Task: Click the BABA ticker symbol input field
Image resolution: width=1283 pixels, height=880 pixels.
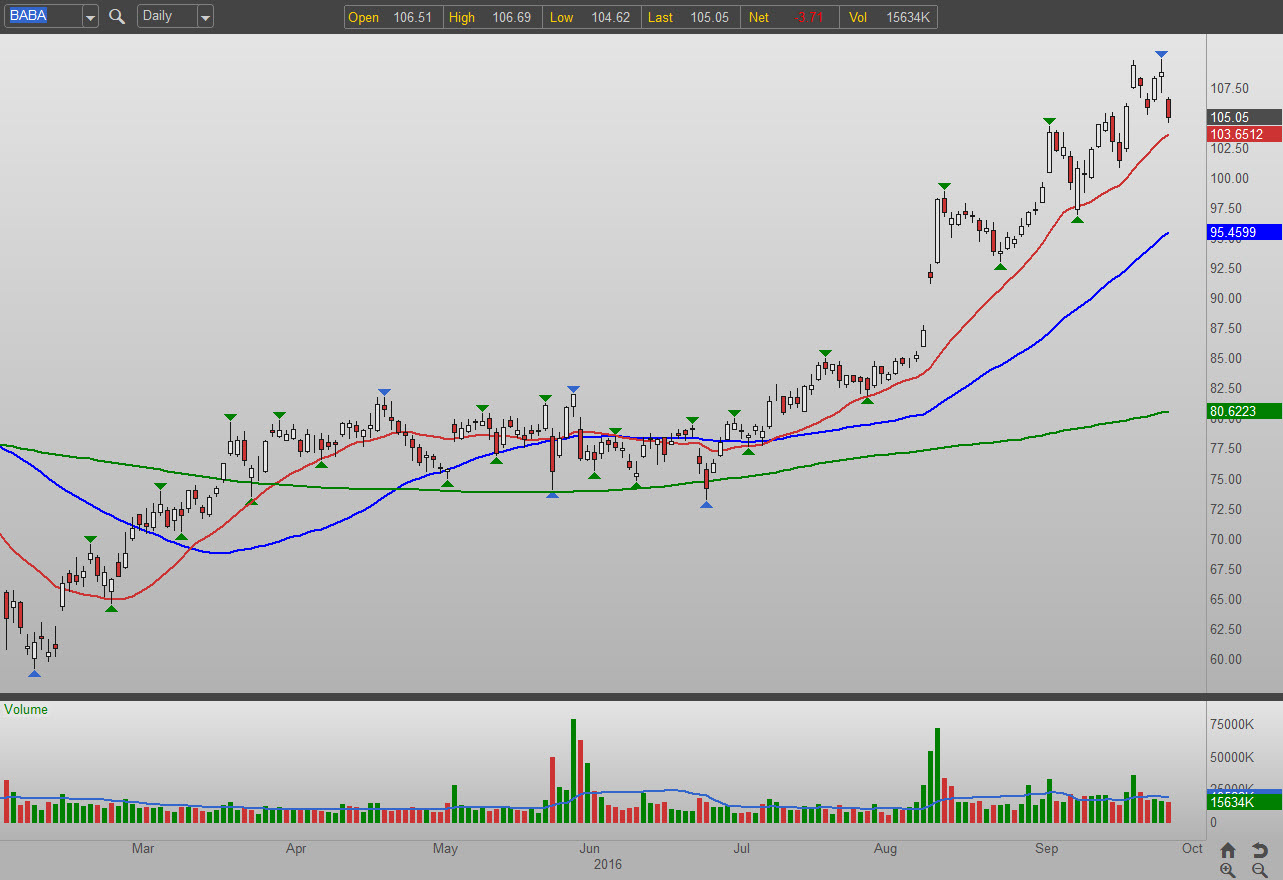Action: pos(41,16)
